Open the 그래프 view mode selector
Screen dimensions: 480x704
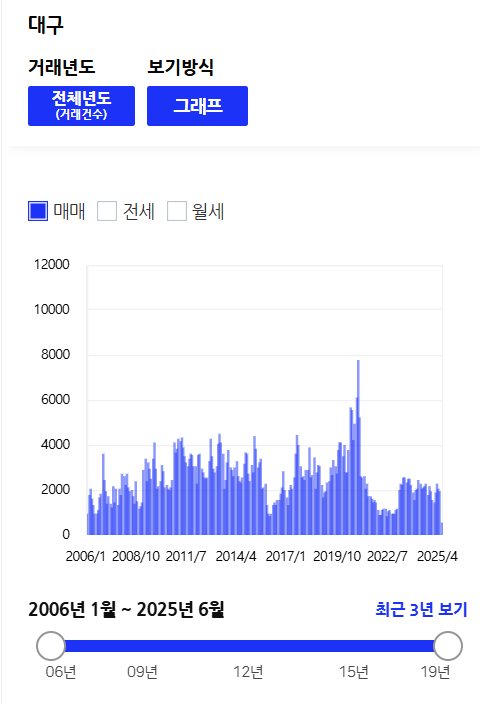click(197, 106)
